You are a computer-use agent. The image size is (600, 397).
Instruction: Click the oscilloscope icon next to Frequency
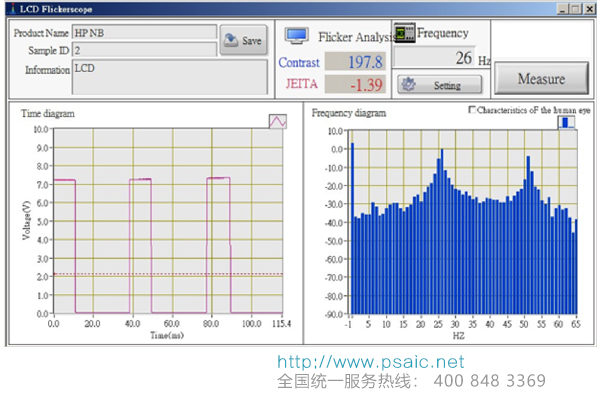[405, 33]
